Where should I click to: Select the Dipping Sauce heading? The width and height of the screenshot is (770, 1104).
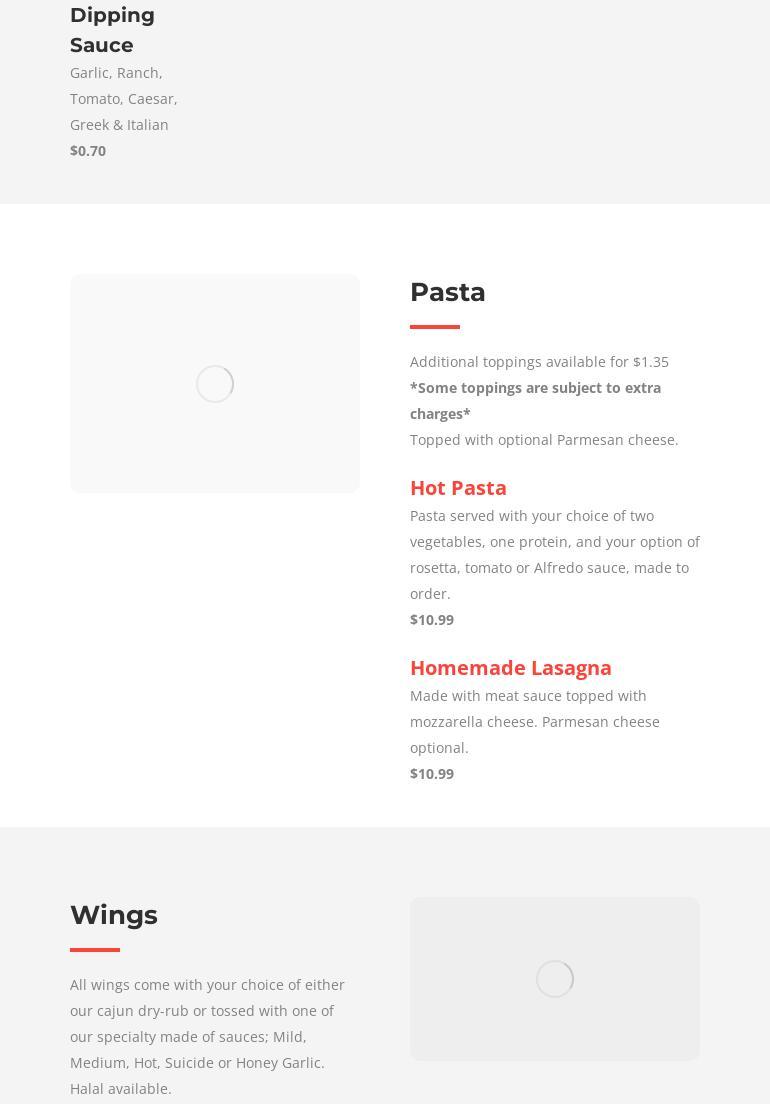pos(113,30)
